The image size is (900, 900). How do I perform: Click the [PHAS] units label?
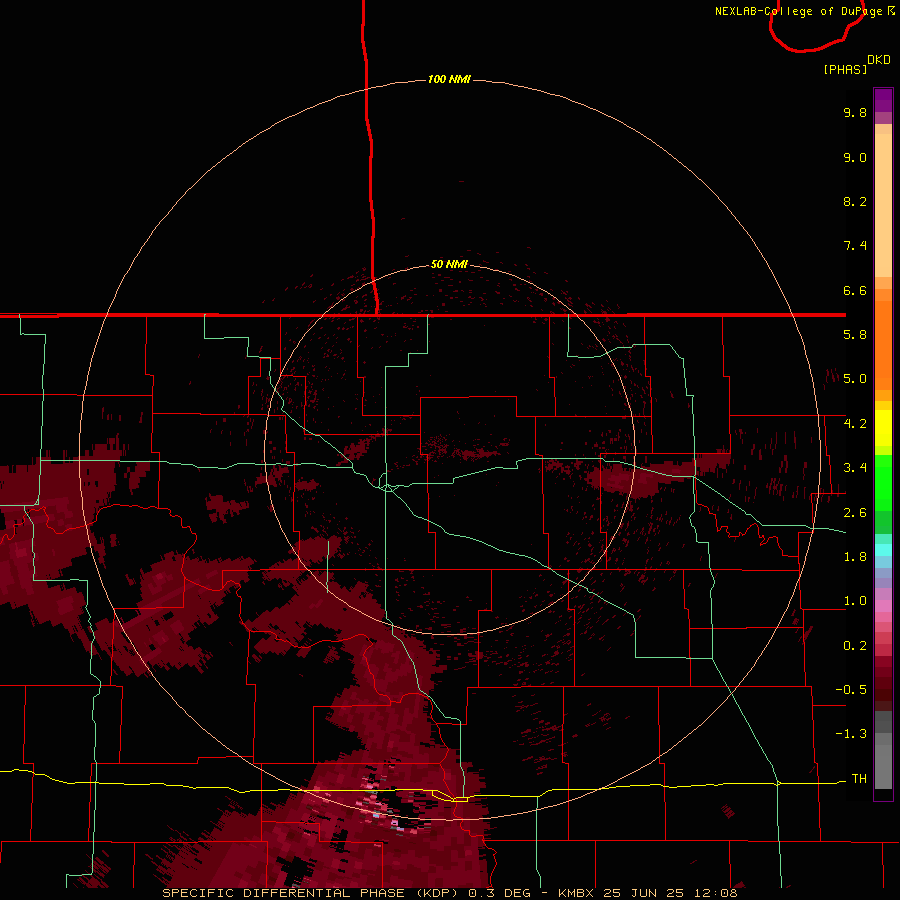(x=845, y=69)
